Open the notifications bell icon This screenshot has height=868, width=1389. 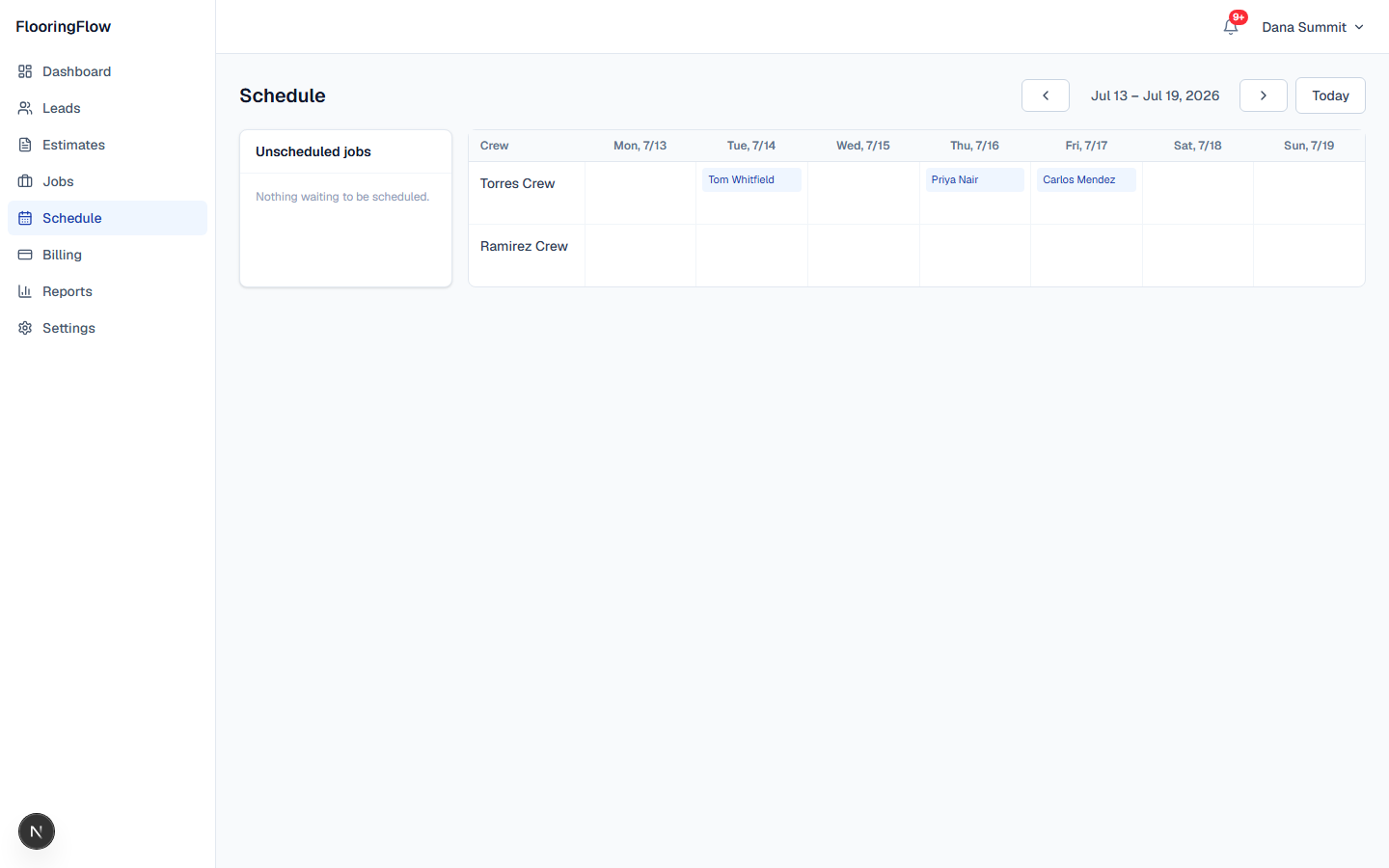[1231, 27]
